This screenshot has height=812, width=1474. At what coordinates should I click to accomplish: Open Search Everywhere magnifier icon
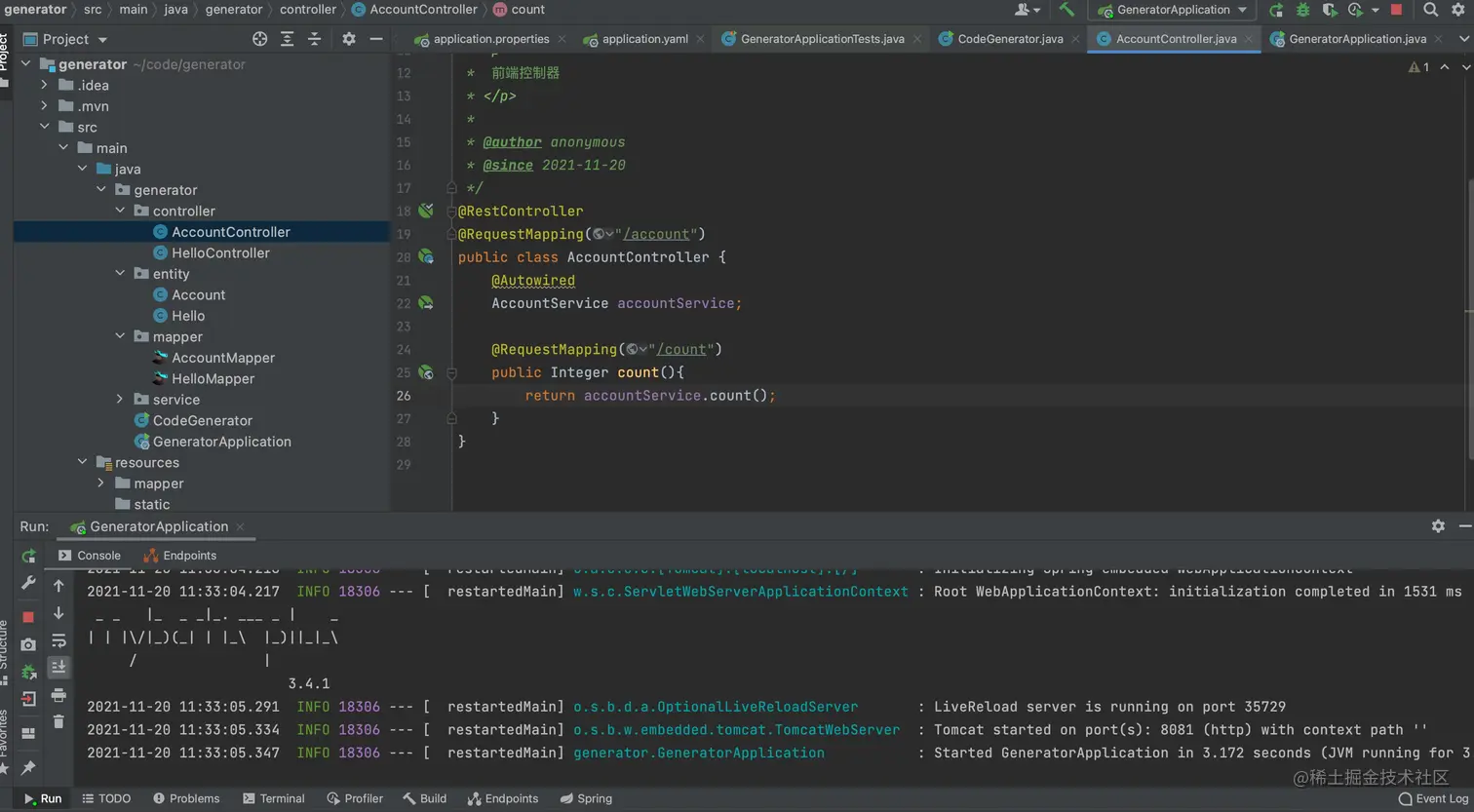coord(1430,10)
